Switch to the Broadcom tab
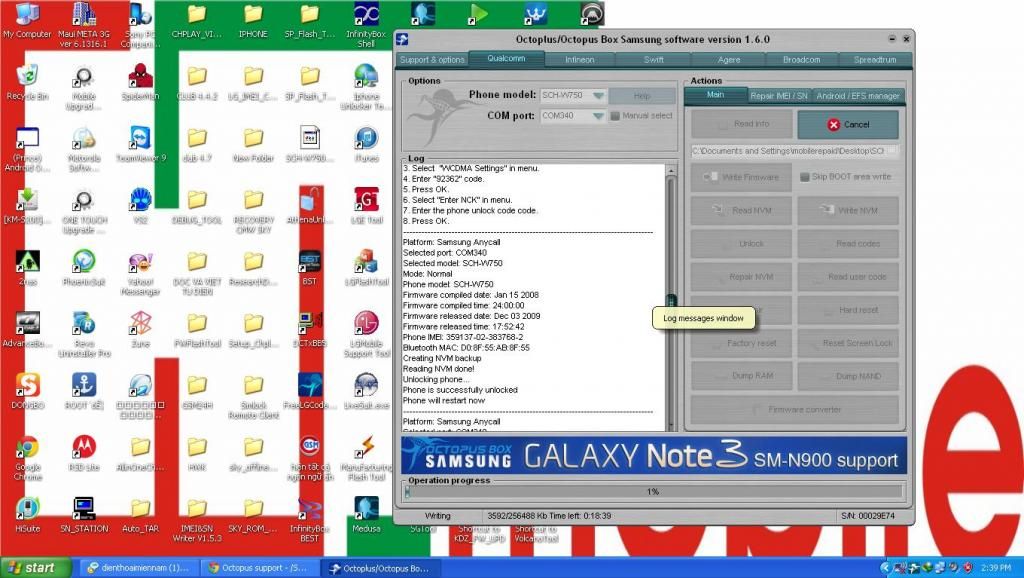Image resolution: width=1024 pixels, height=578 pixels. [801, 60]
